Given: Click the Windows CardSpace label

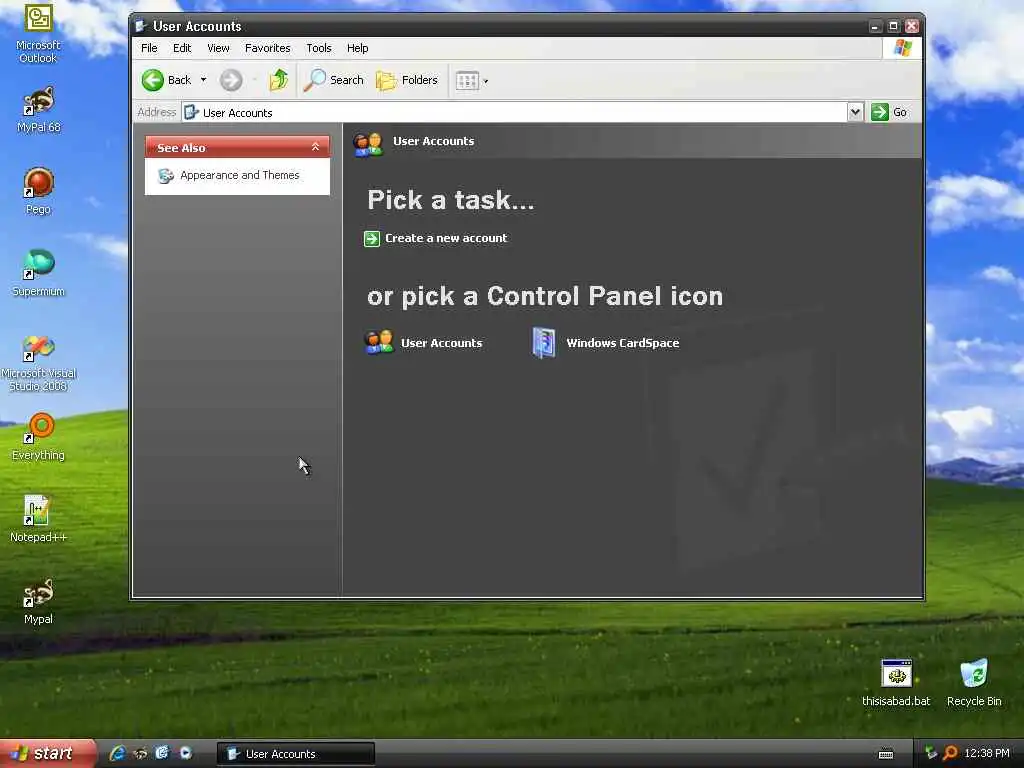Looking at the screenshot, I should point(623,343).
